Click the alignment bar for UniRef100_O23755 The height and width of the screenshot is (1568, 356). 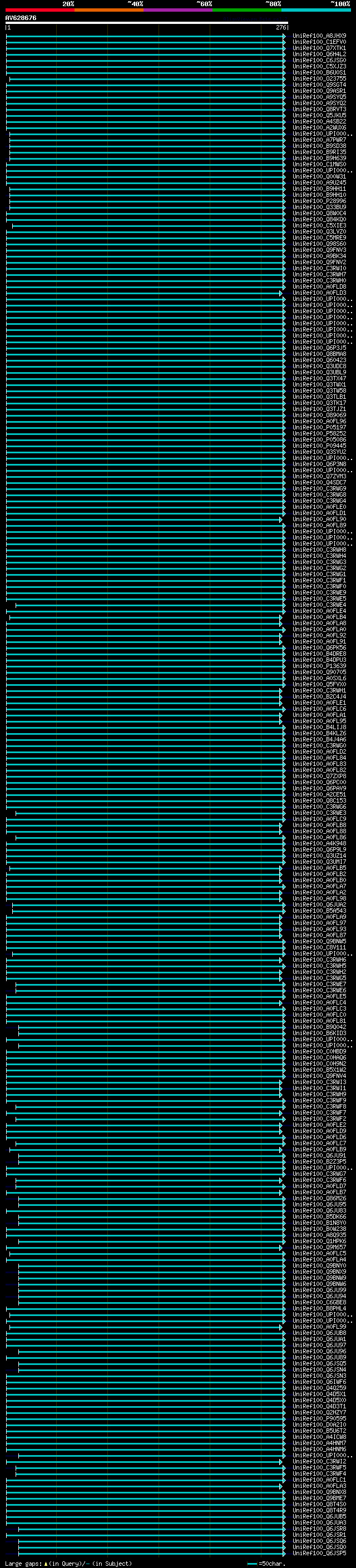[x=147, y=78]
